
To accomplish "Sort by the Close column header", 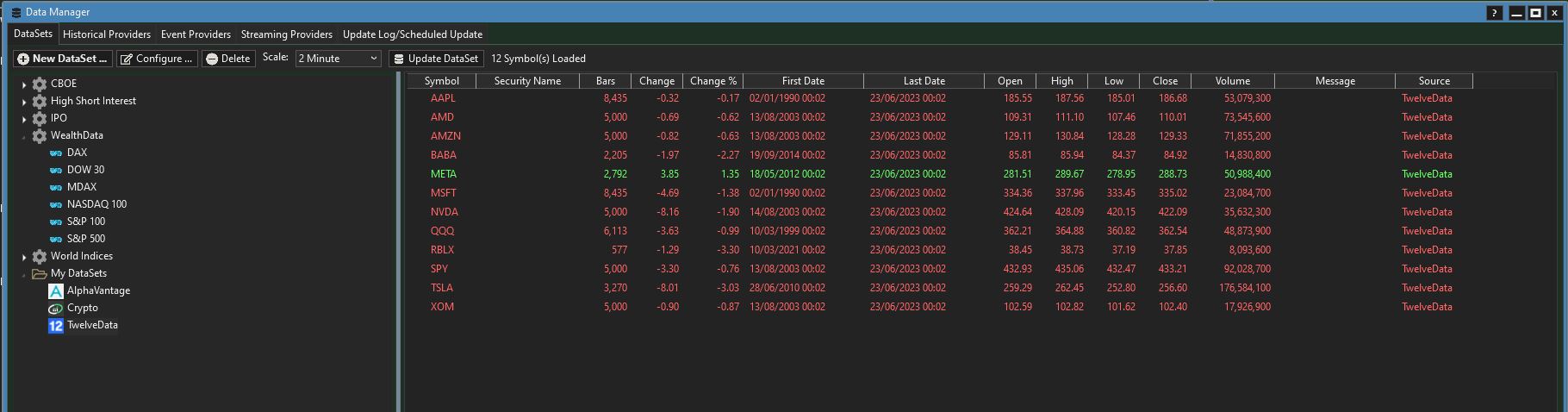I will (1165, 81).
